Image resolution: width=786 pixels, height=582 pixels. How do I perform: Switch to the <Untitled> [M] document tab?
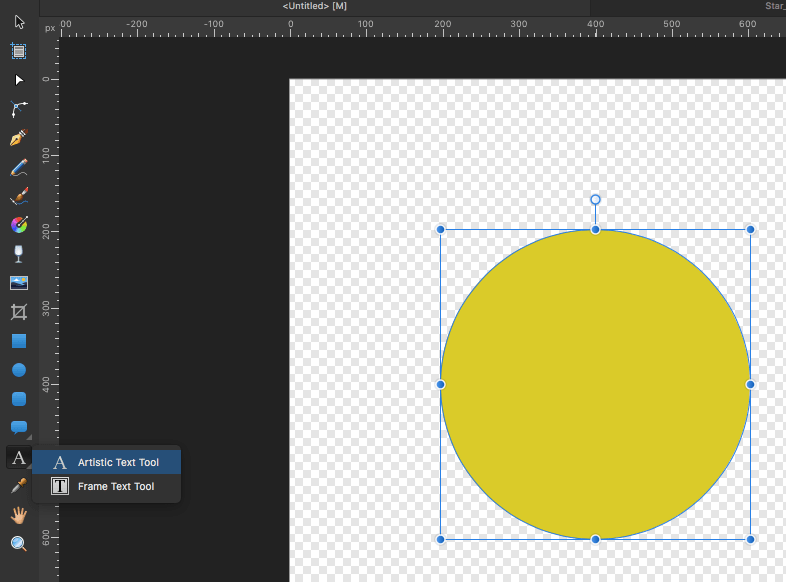pyautogui.click(x=314, y=7)
